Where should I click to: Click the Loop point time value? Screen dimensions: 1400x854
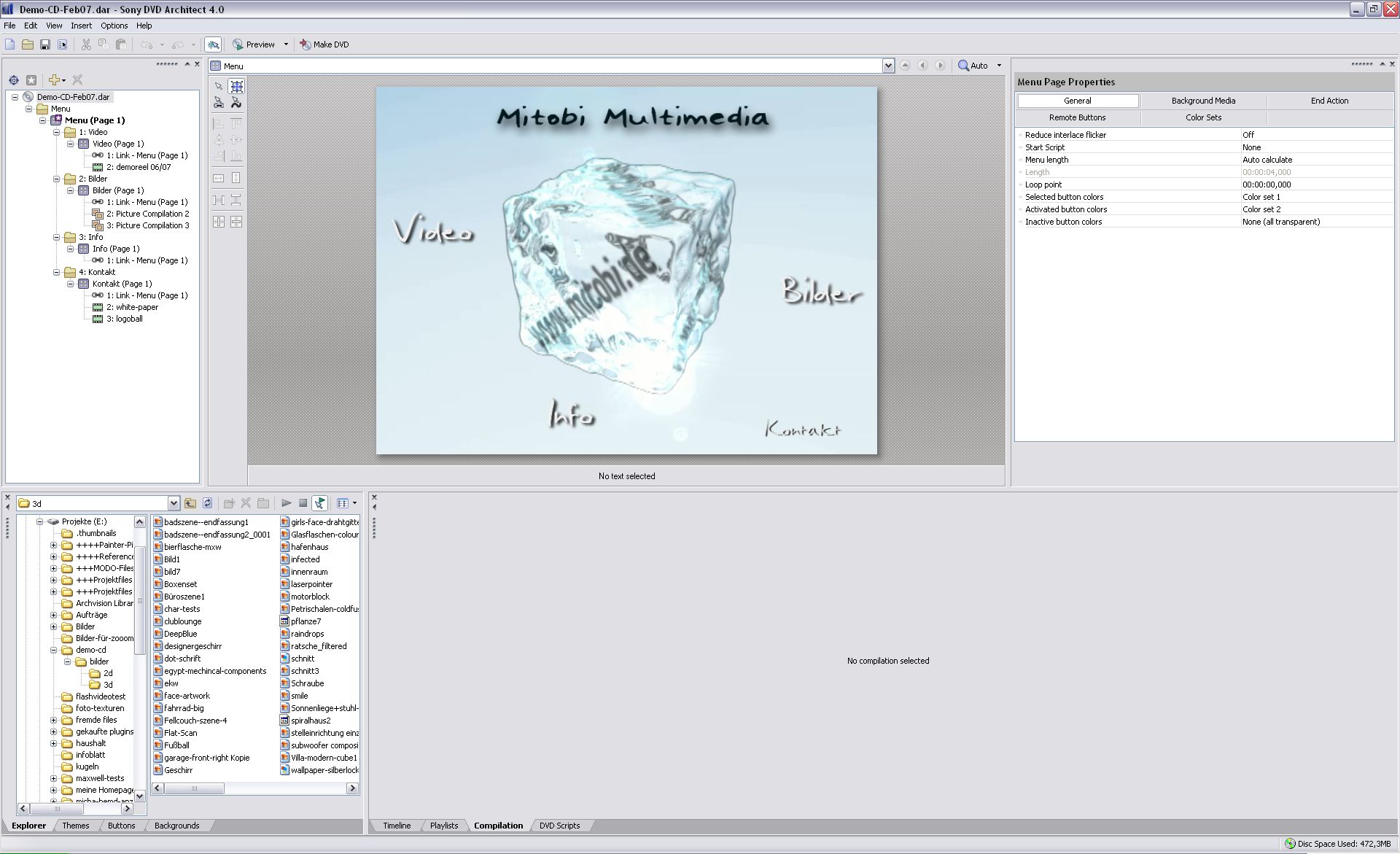pyautogui.click(x=1317, y=185)
